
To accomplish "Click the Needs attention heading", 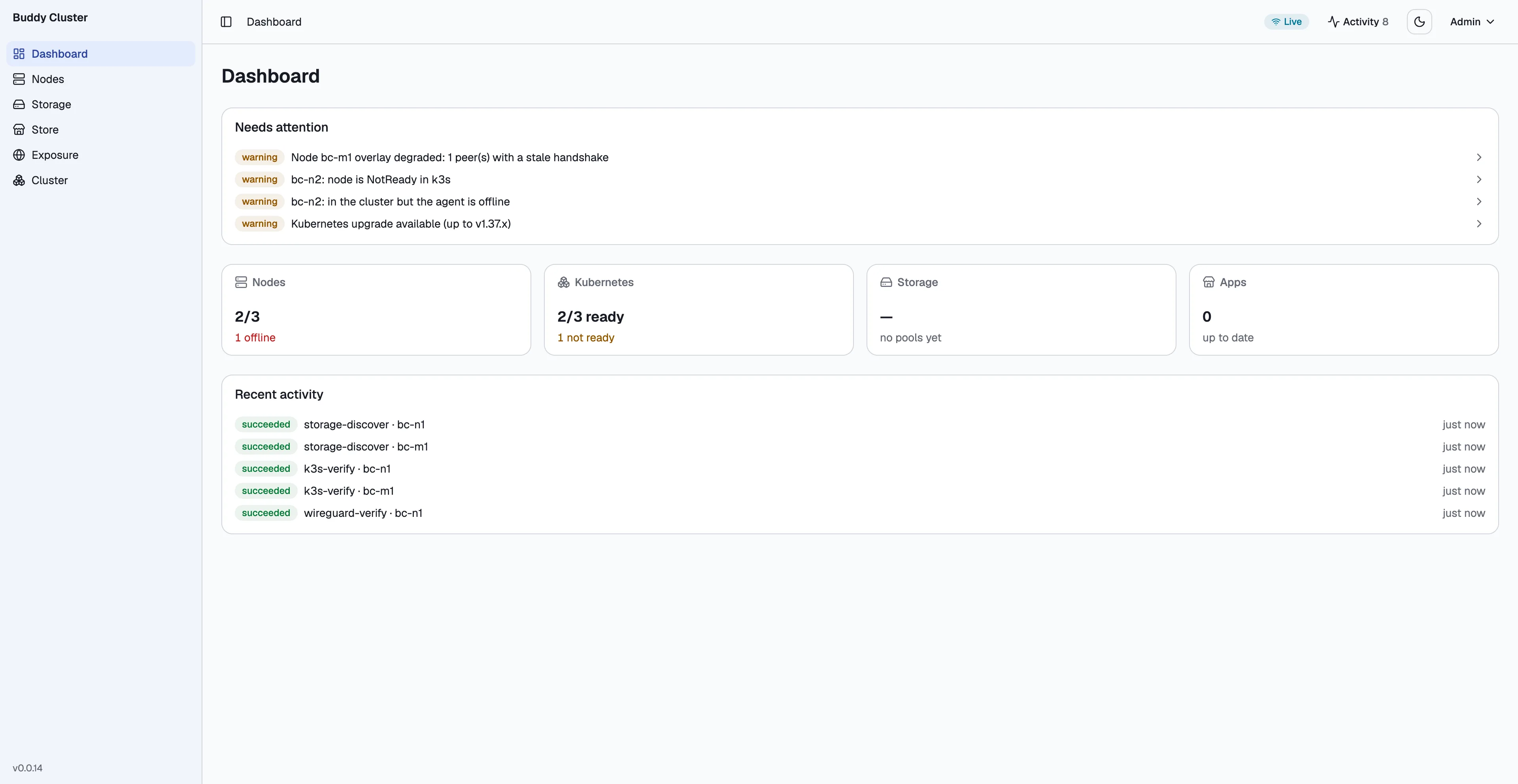I will pyautogui.click(x=282, y=127).
